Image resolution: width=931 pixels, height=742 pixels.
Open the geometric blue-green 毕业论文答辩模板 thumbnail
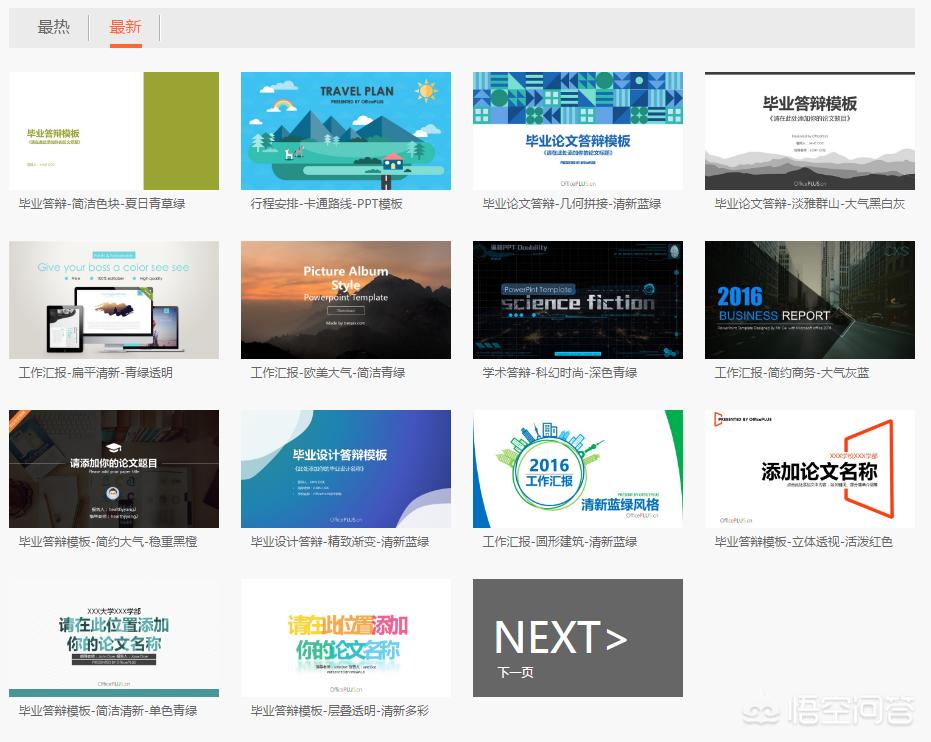coord(578,131)
